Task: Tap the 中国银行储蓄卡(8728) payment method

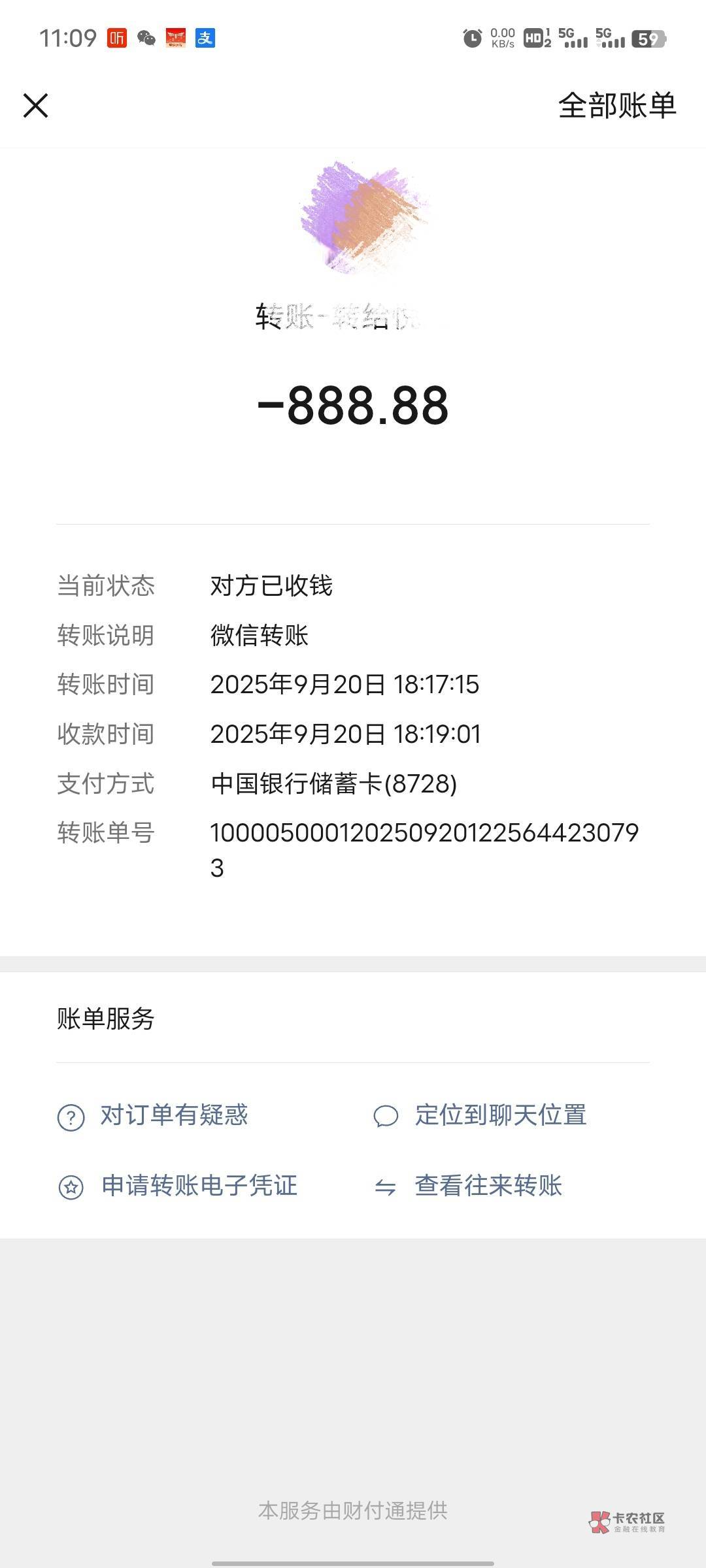Action: 334,783
